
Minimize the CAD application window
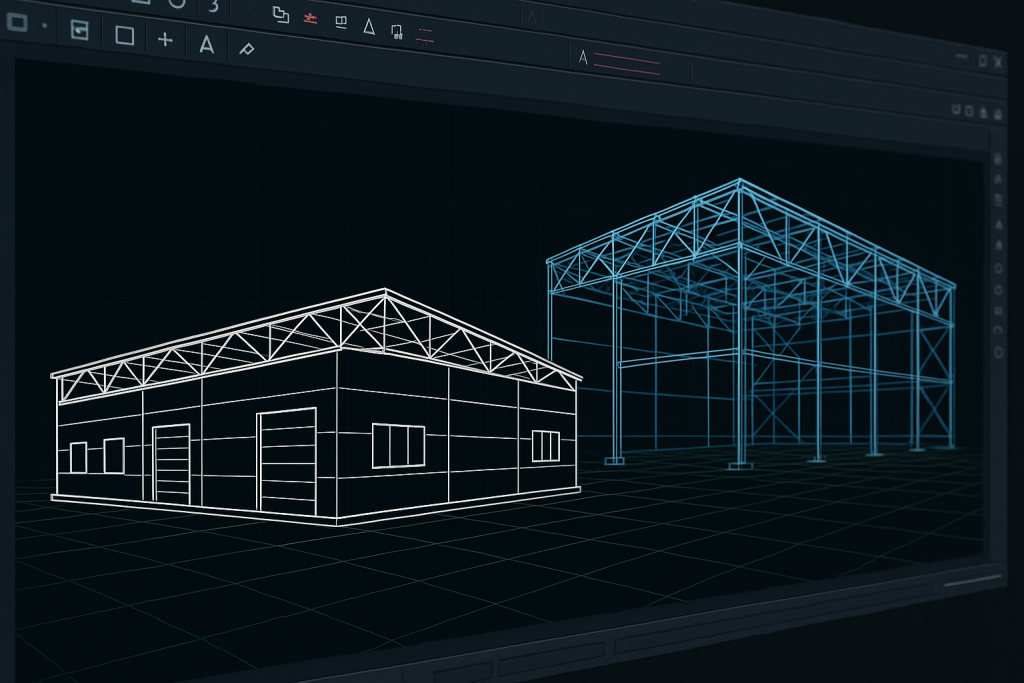pyautogui.click(x=962, y=56)
